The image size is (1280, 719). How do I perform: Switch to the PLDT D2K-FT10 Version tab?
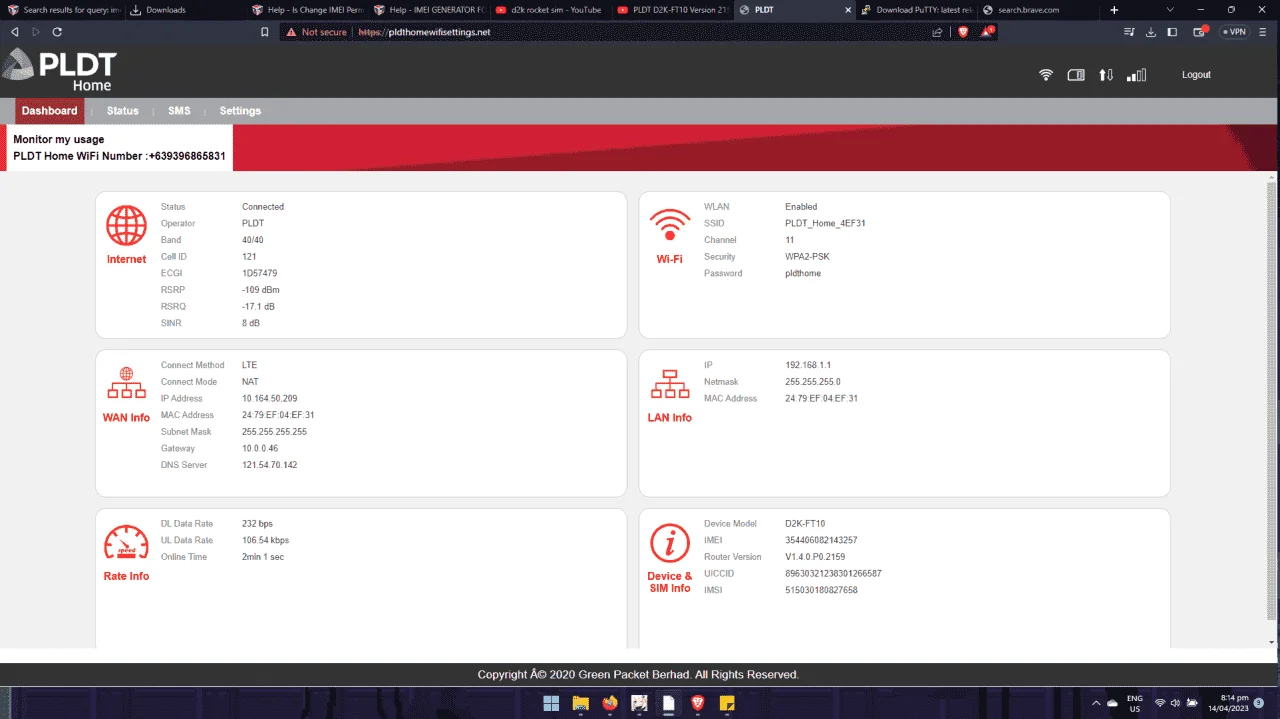(x=673, y=10)
